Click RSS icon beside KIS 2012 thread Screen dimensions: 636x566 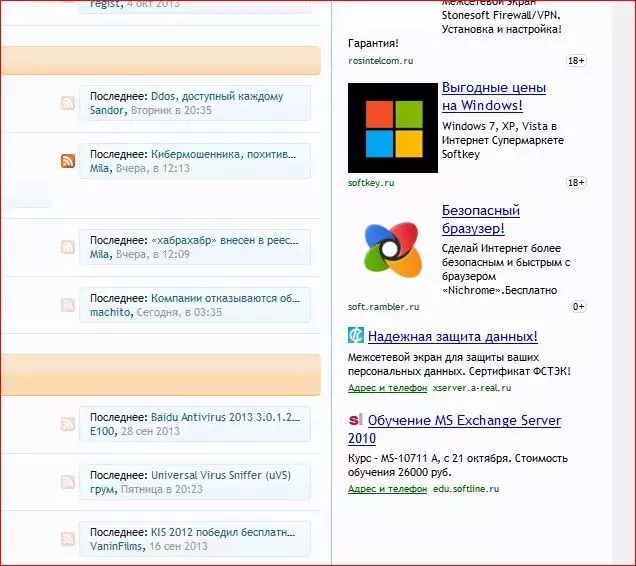pyautogui.click(x=68, y=539)
